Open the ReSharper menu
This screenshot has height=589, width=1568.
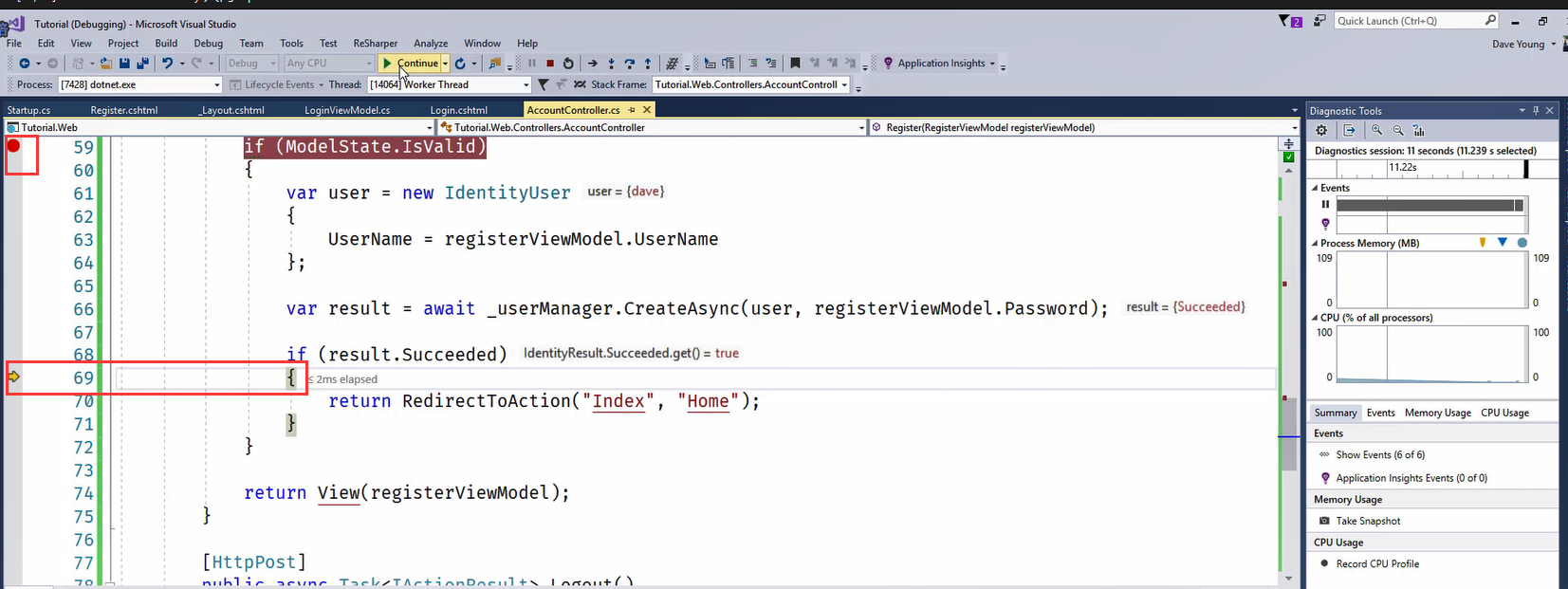point(375,43)
